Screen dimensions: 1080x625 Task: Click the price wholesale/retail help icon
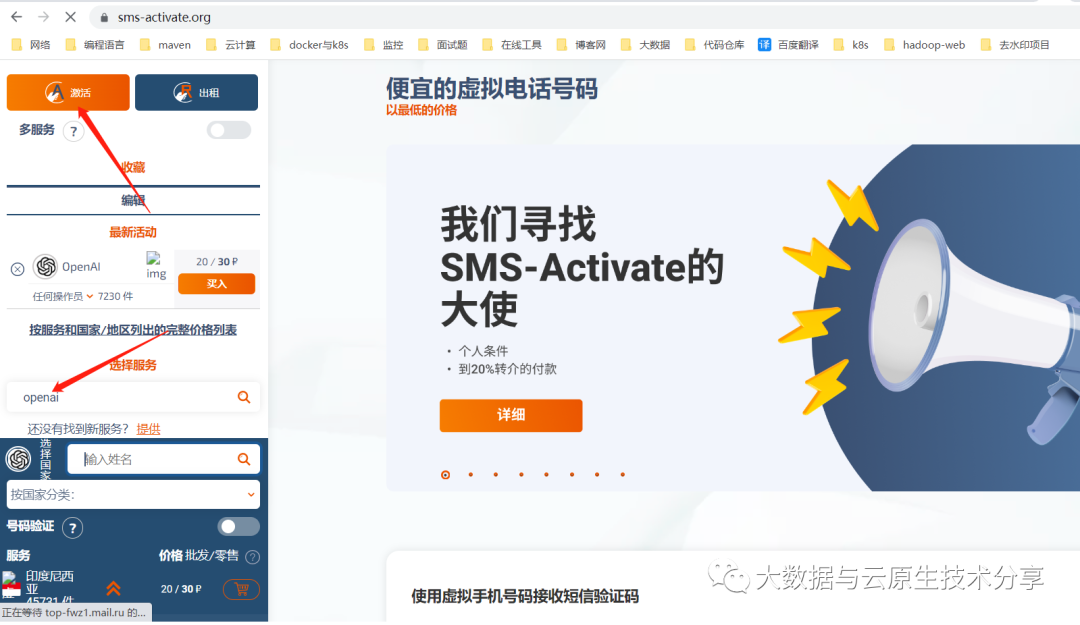pos(253,557)
